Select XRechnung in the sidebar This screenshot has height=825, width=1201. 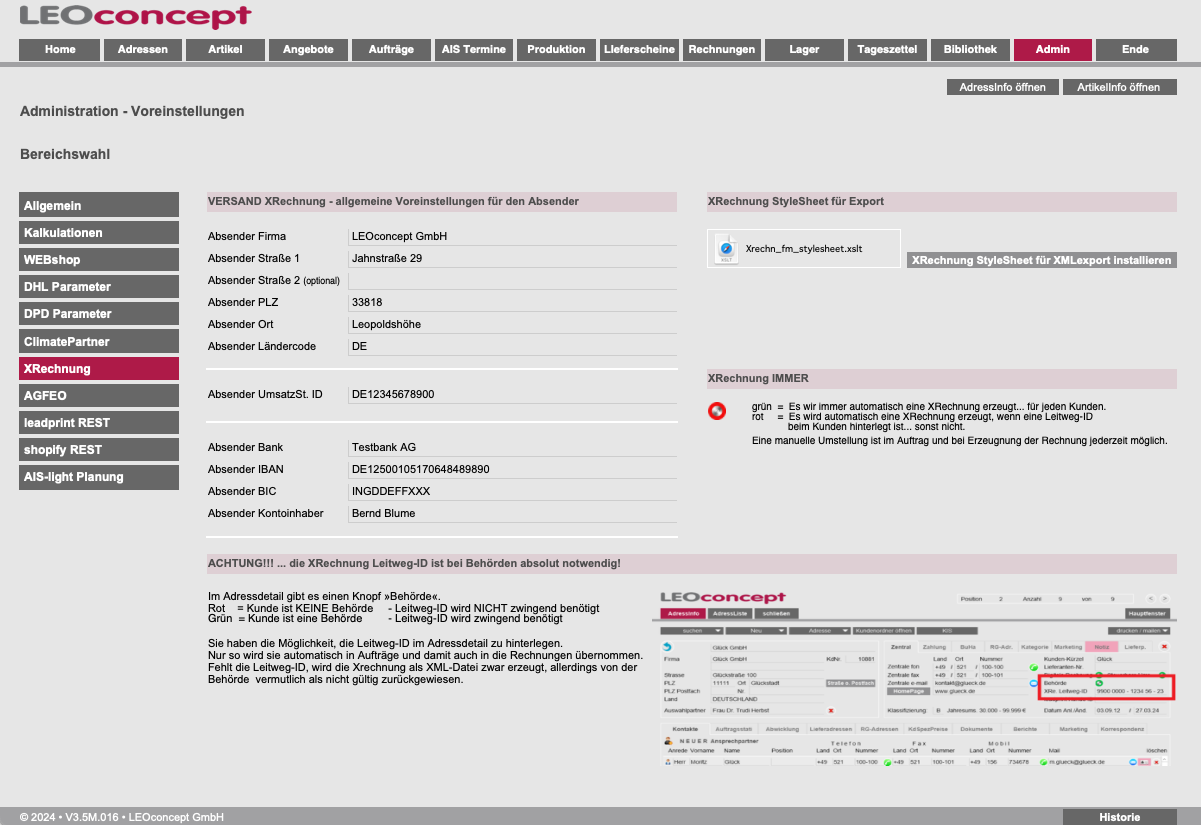tap(99, 368)
